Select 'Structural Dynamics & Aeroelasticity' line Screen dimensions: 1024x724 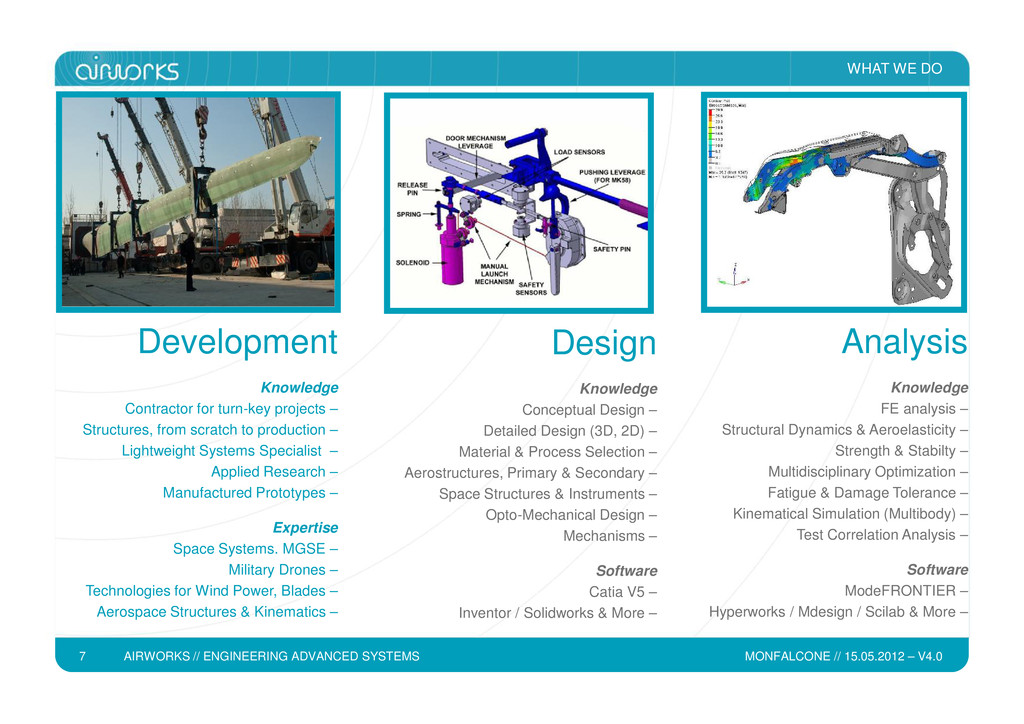(844, 430)
